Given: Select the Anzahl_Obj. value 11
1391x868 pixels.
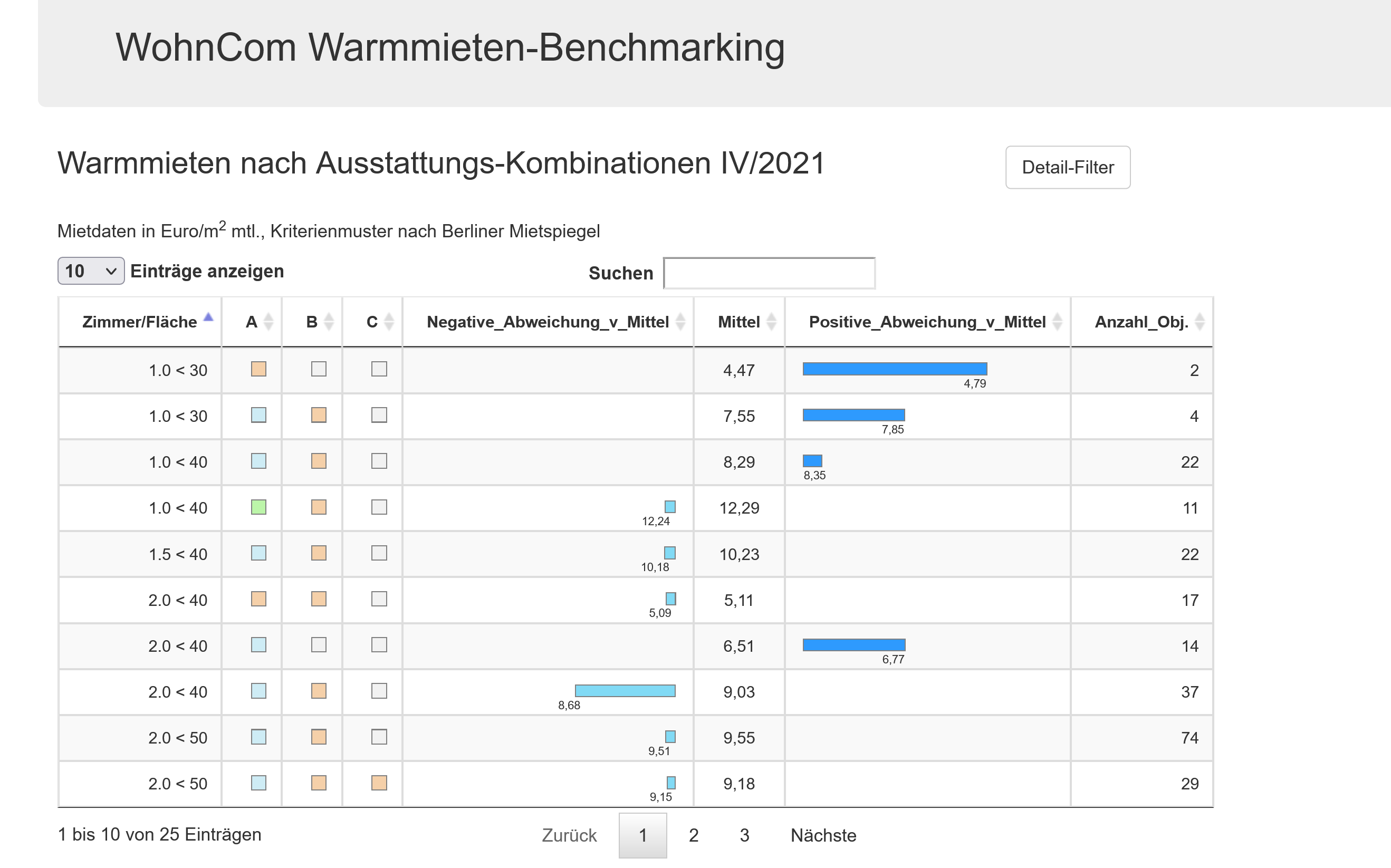Looking at the screenshot, I should [1191, 508].
